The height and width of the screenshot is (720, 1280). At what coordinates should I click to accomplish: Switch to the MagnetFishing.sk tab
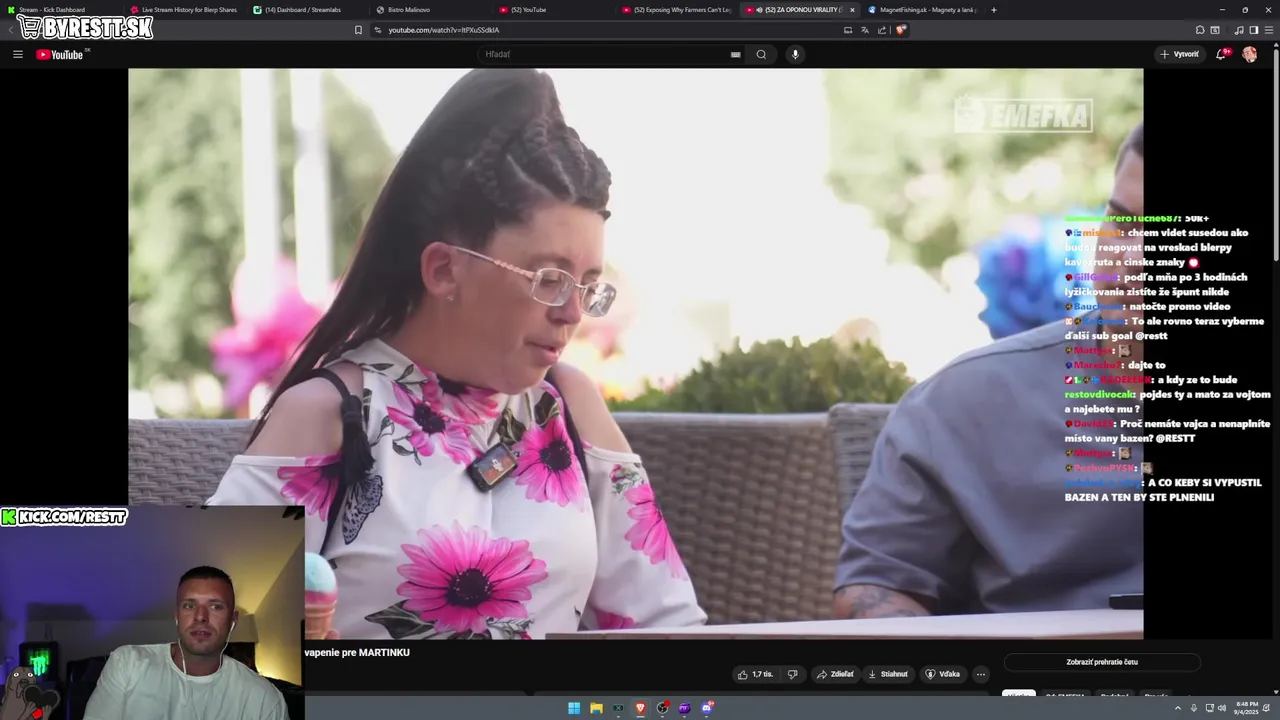point(923,10)
